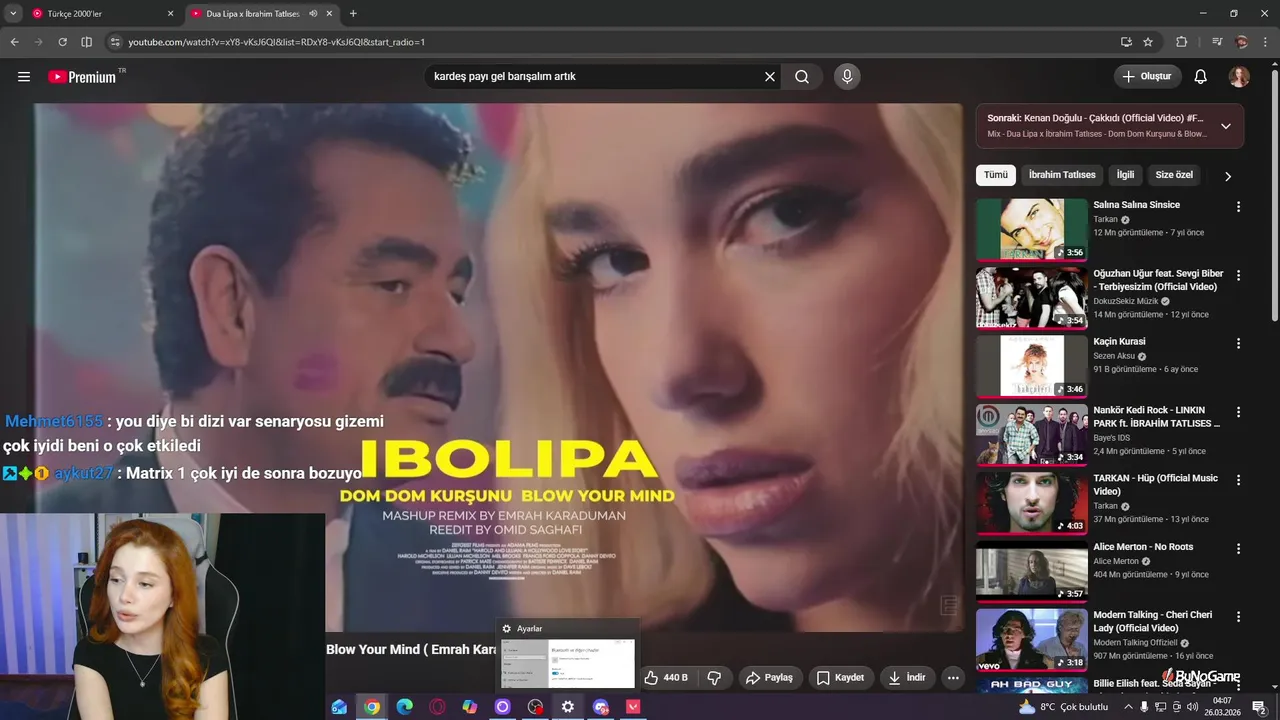This screenshot has height=720, width=1280.
Task: Install app icon in address bar
Action: 1126,42
